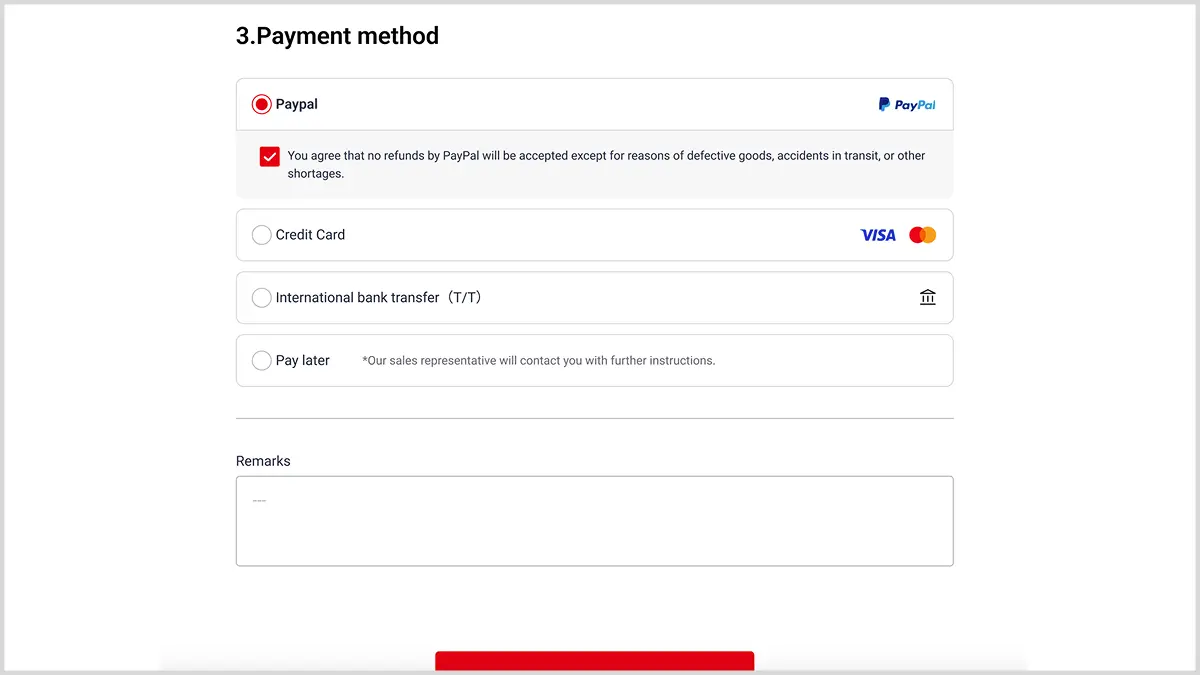Click the Mastercard logo icon
Image resolution: width=1200 pixels, height=675 pixels.
point(922,235)
